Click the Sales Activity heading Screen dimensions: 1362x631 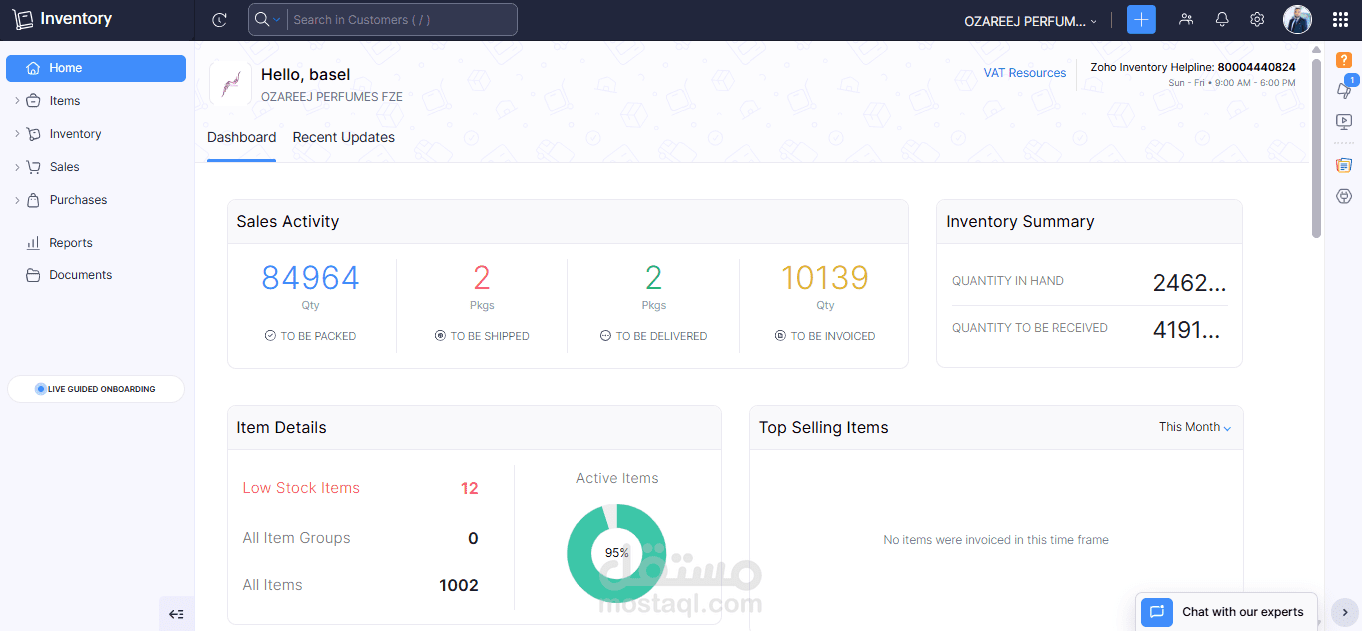pos(288,222)
